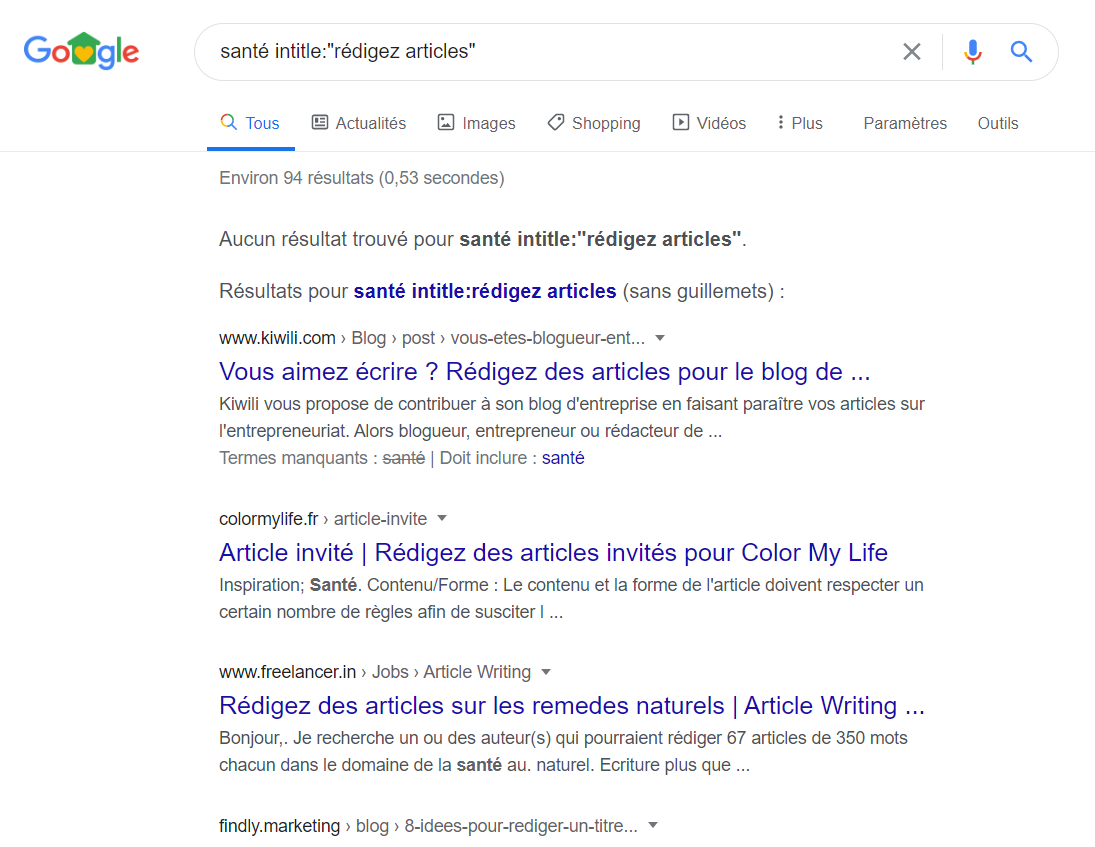Open the Outils options
The height and width of the screenshot is (847, 1095).
tap(998, 123)
